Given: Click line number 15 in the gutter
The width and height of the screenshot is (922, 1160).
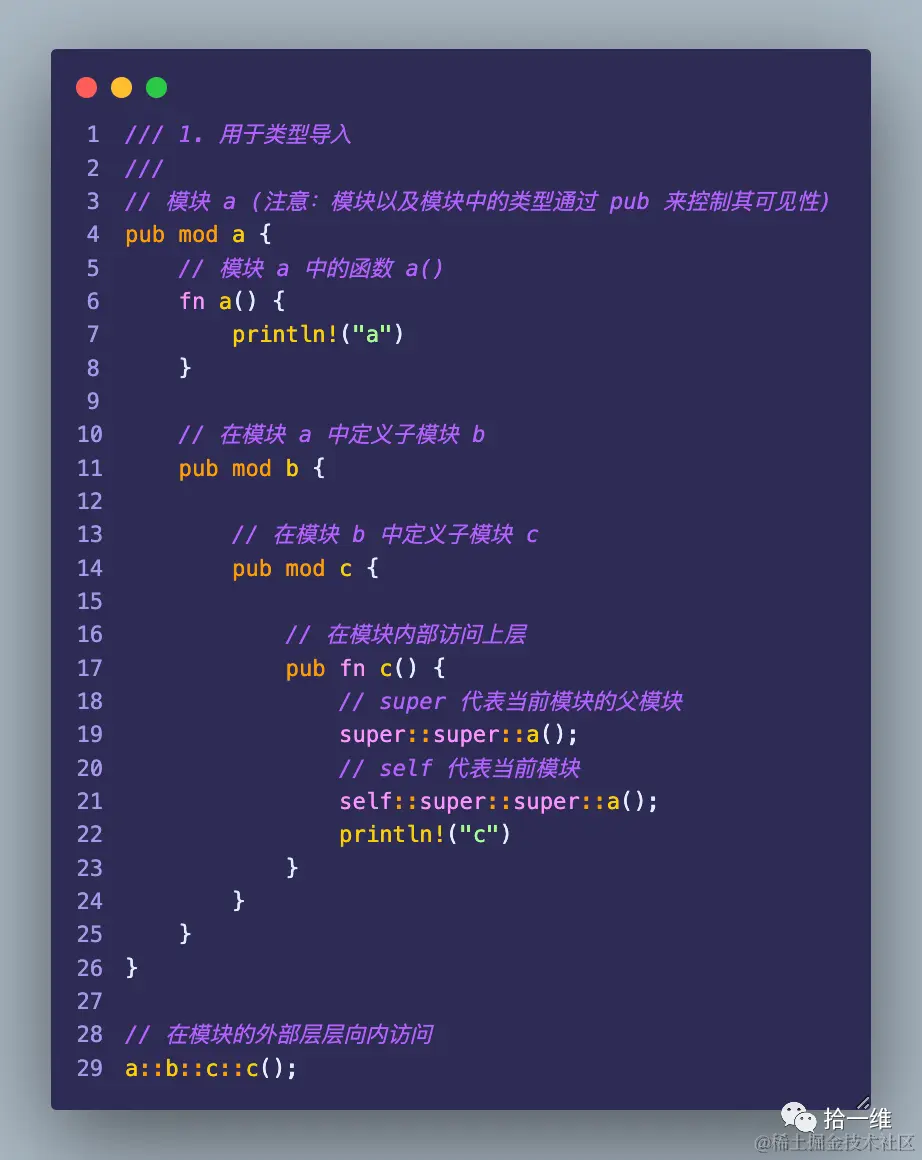Looking at the screenshot, I should click(x=90, y=601).
